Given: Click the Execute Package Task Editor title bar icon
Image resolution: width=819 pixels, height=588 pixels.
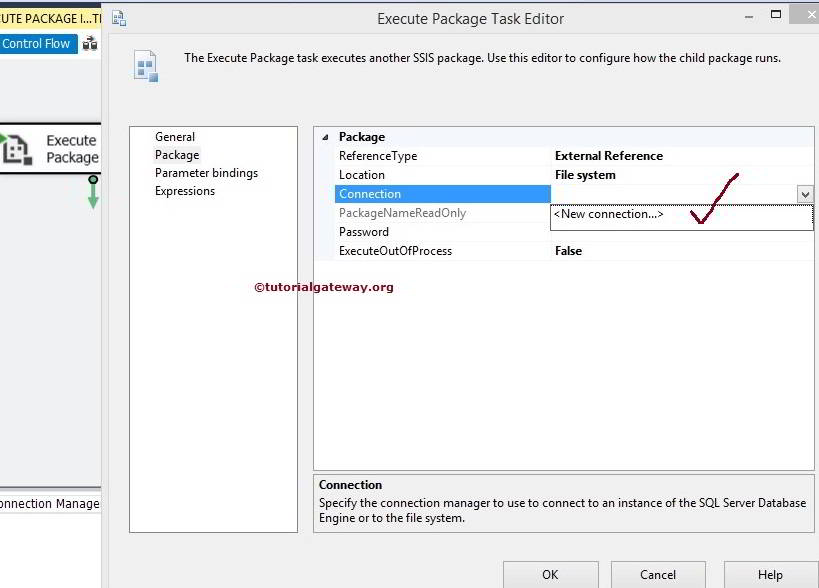Looking at the screenshot, I should tap(119, 17).
